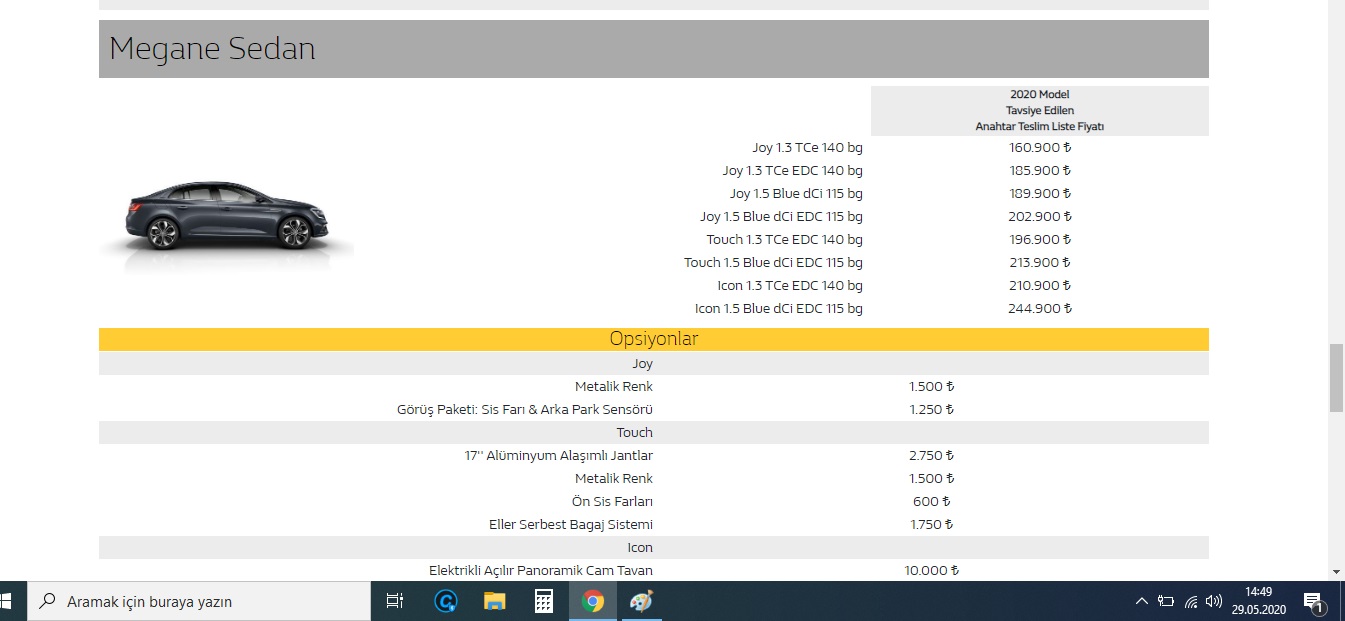1345x621 pixels.
Task: Click the scrollbar down arrow
Action: (x=1336, y=571)
